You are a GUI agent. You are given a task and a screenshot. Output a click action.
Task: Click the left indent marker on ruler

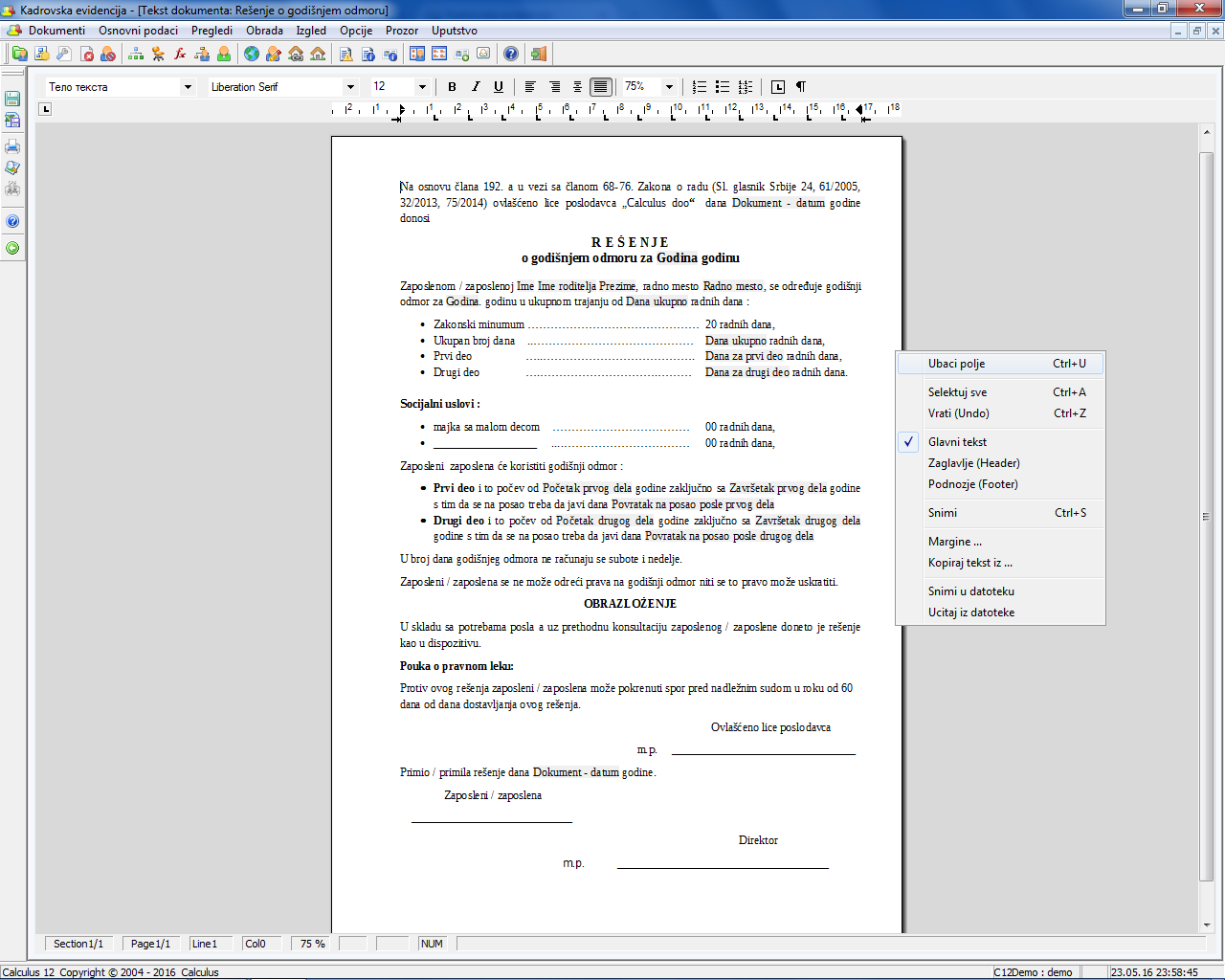[400, 111]
